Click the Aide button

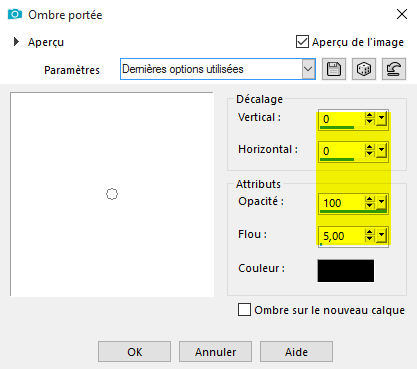click(296, 352)
